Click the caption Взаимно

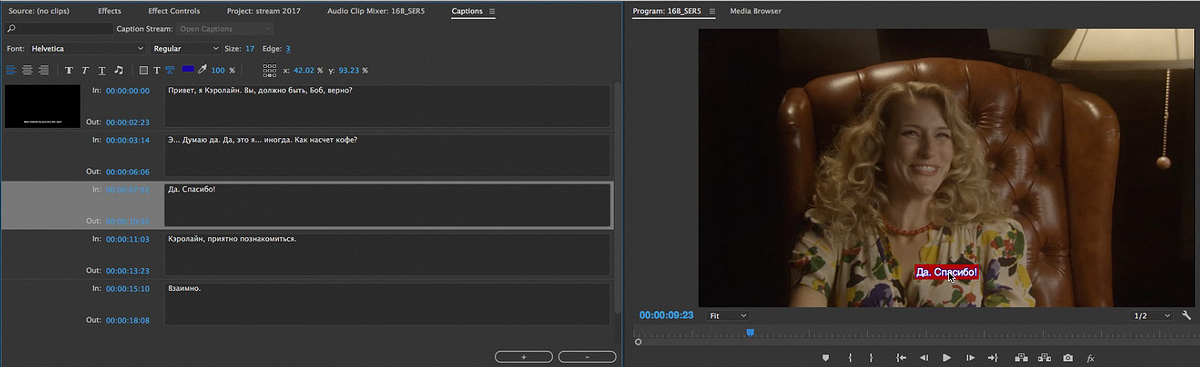[387, 304]
